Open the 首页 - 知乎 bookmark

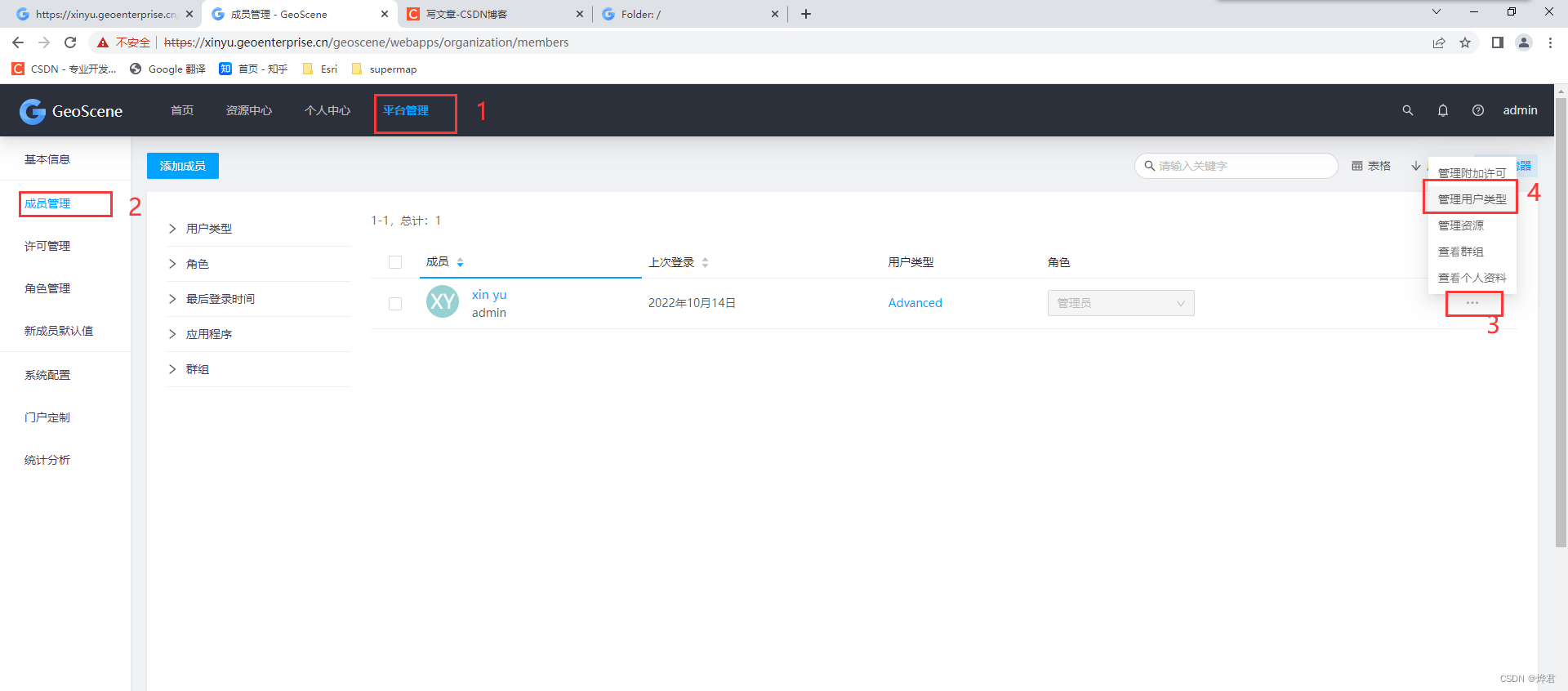[x=253, y=69]
